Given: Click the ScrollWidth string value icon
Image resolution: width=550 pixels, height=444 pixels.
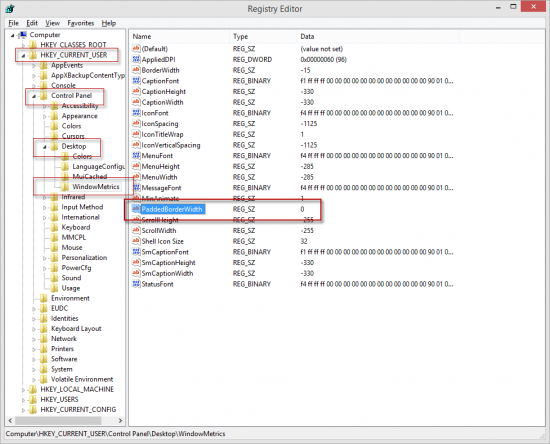Looking at the screenshot, I should [x=136, y=230].
